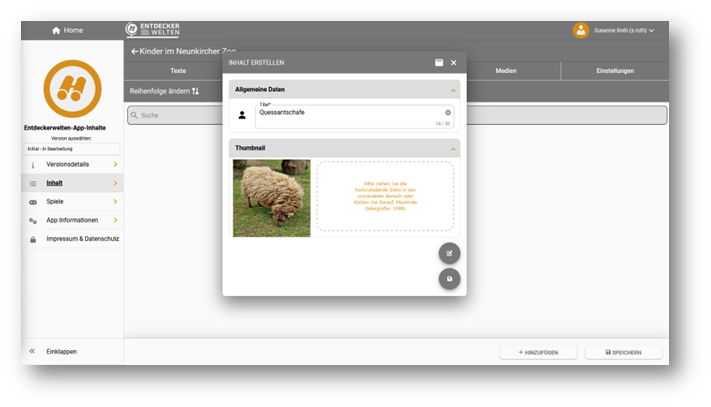
Task: Switch to the Medien tab
Action: 506,71
